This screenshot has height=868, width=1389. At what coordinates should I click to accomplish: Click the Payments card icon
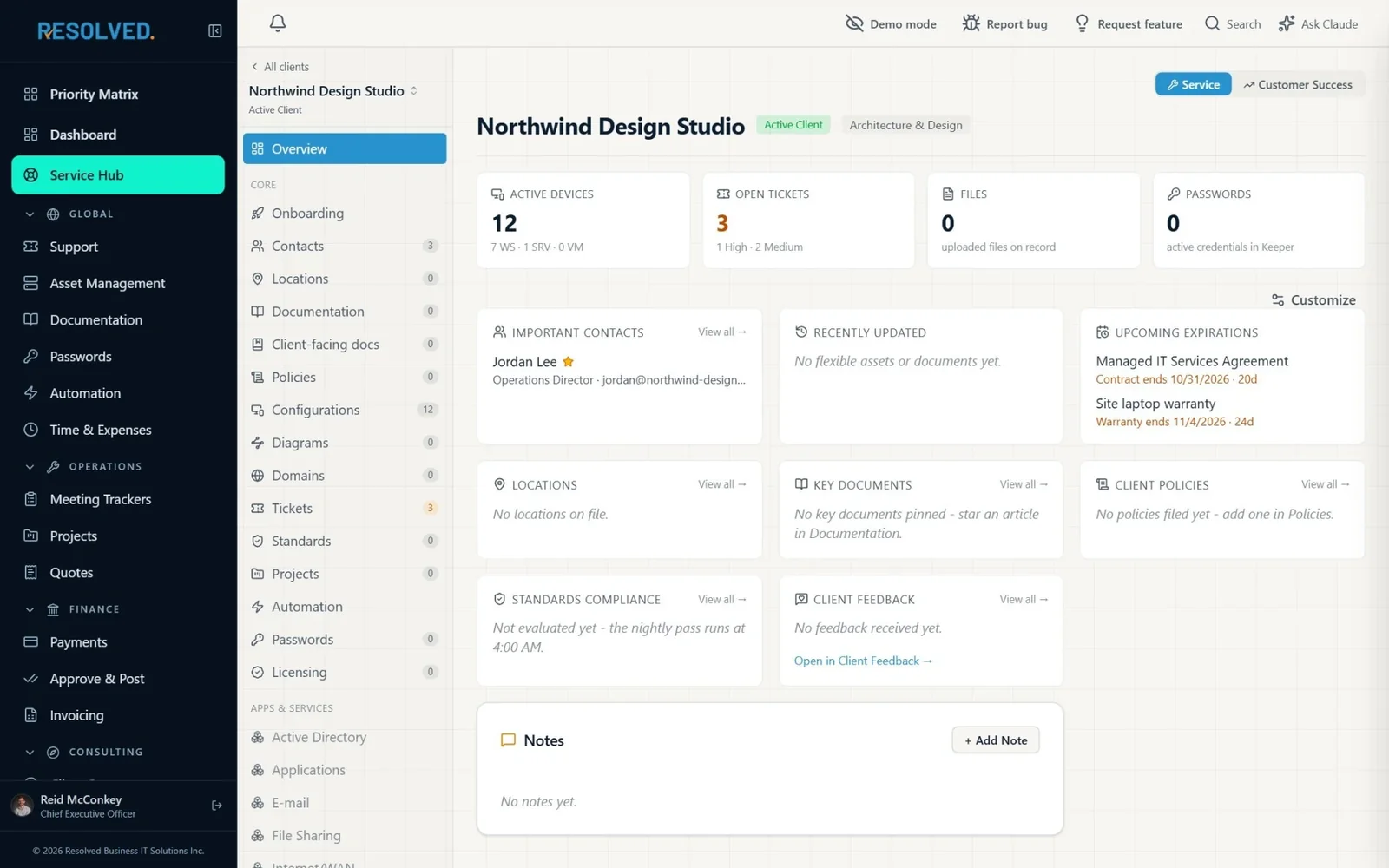(31, 641)
